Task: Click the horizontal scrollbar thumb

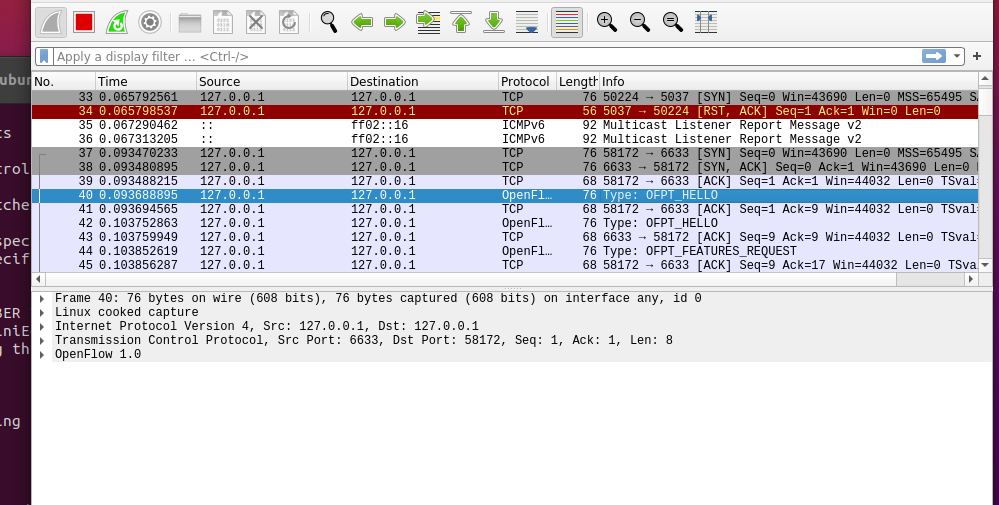Action: click(x=471, y=279)
